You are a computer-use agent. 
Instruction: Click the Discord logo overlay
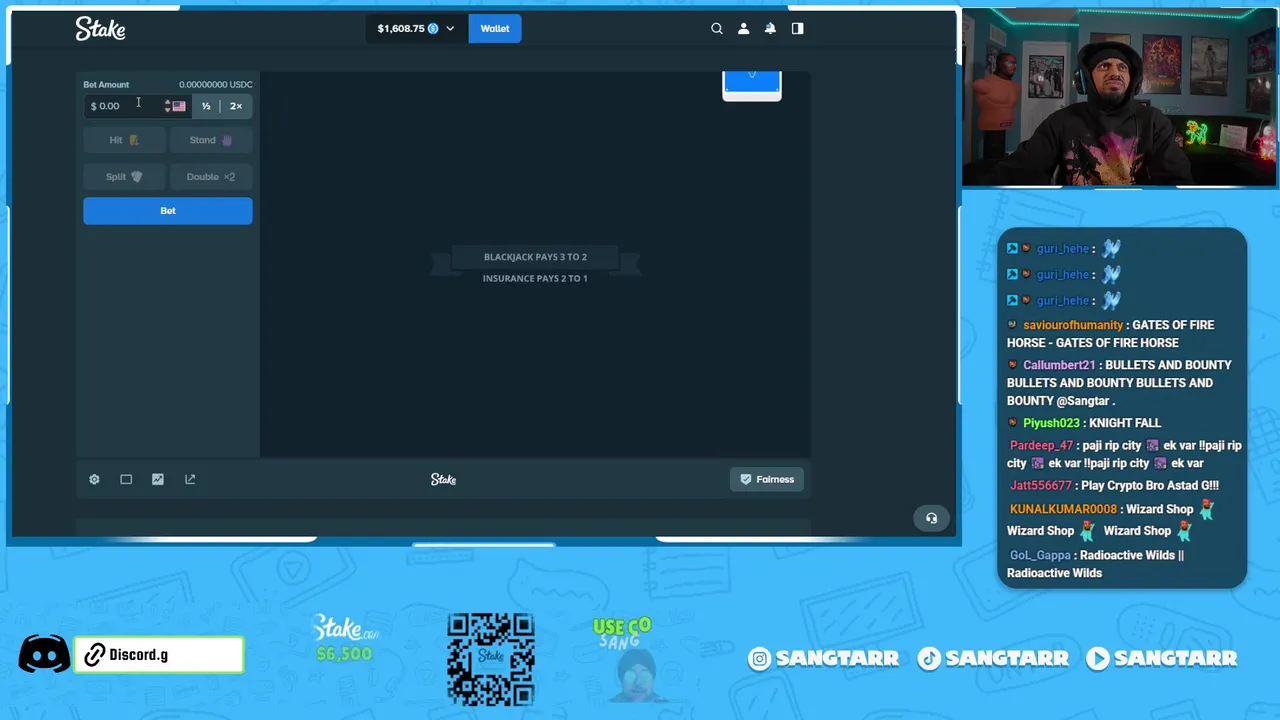pos(44,655)
